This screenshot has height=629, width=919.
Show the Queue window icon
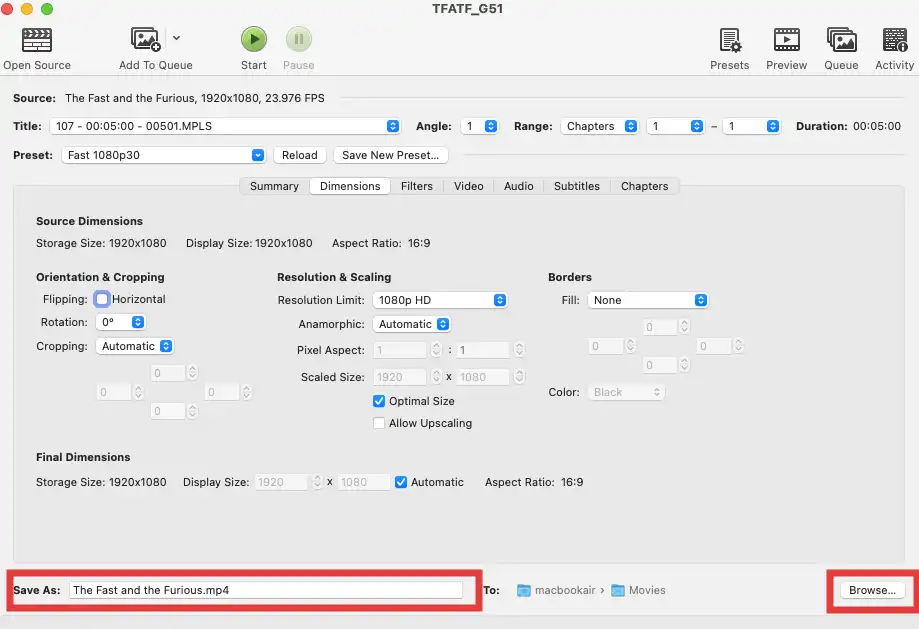841,40
